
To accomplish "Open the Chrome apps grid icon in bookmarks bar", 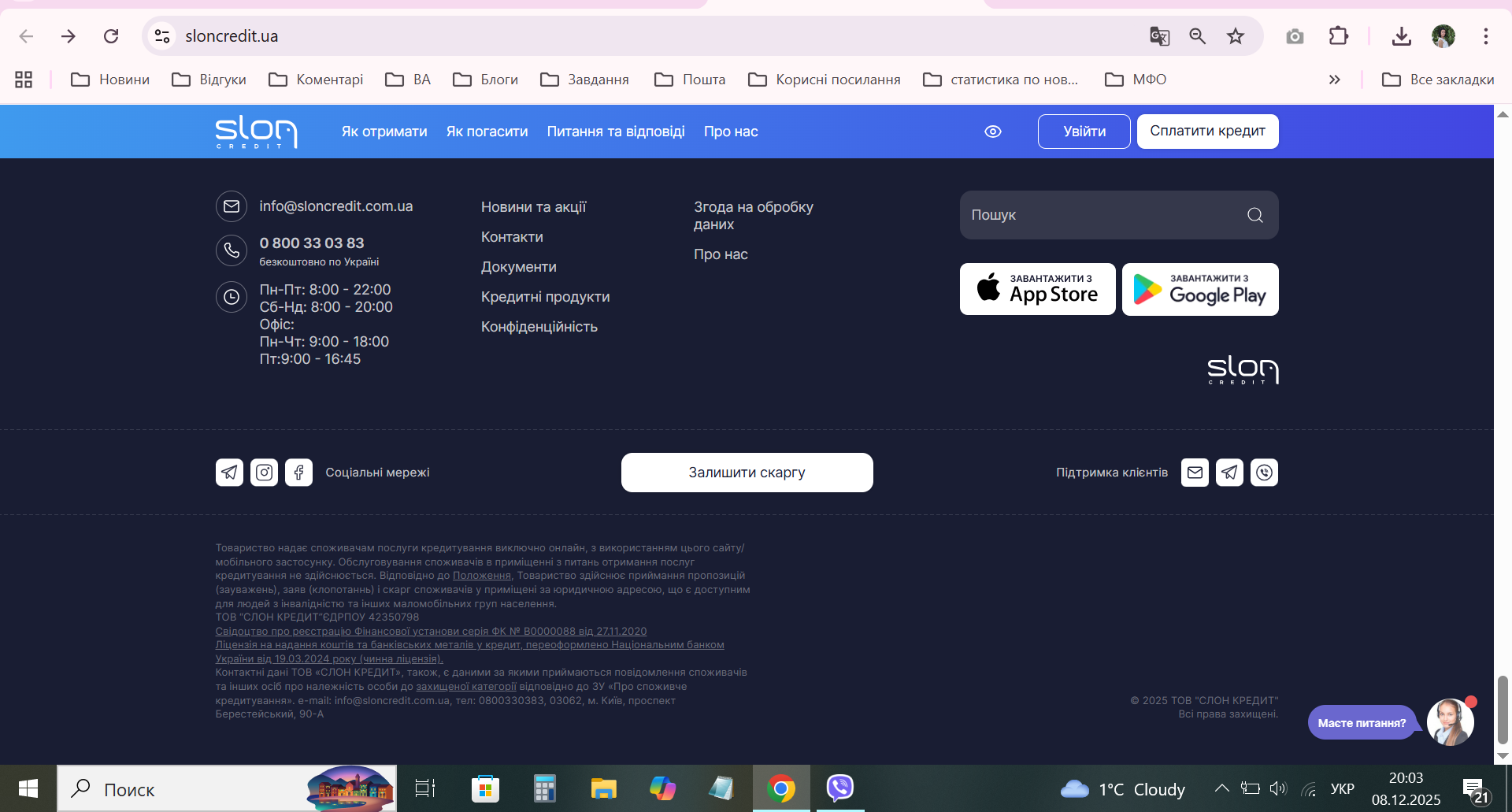I will [x=24, y=80].
